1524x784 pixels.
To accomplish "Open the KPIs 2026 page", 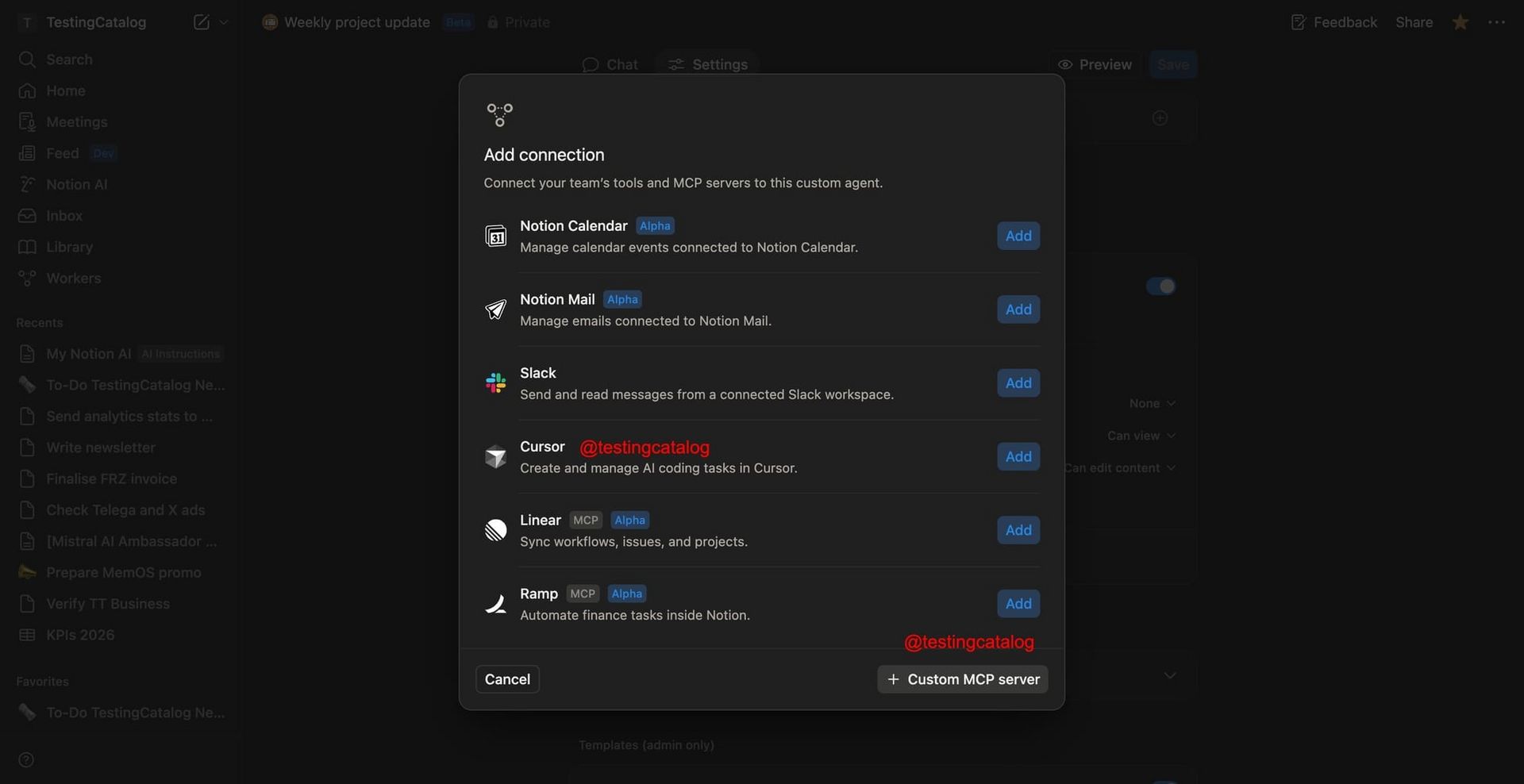I will [x=119, y=635].
